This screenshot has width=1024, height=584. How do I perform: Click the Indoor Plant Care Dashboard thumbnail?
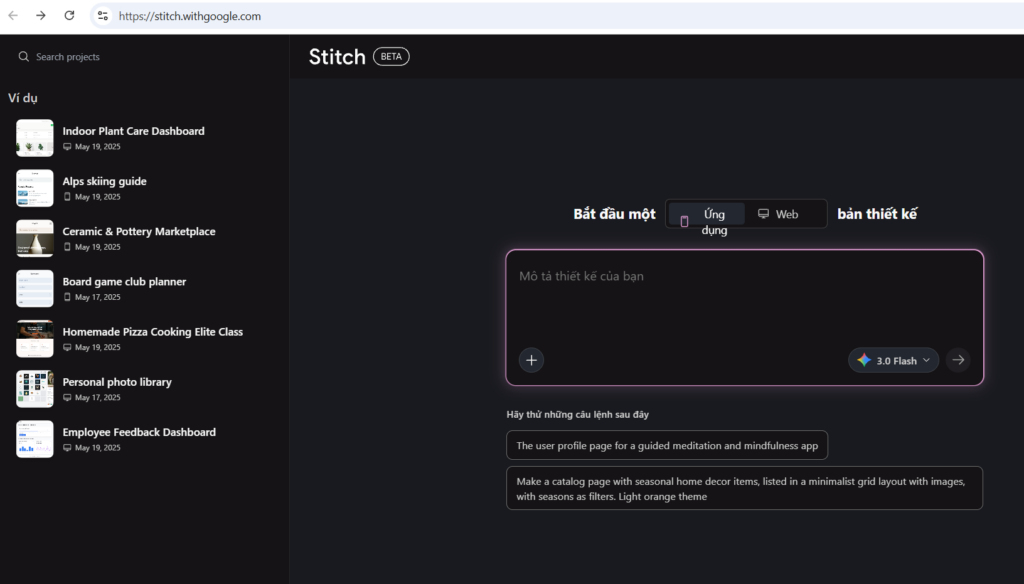(x=35, y=138)
